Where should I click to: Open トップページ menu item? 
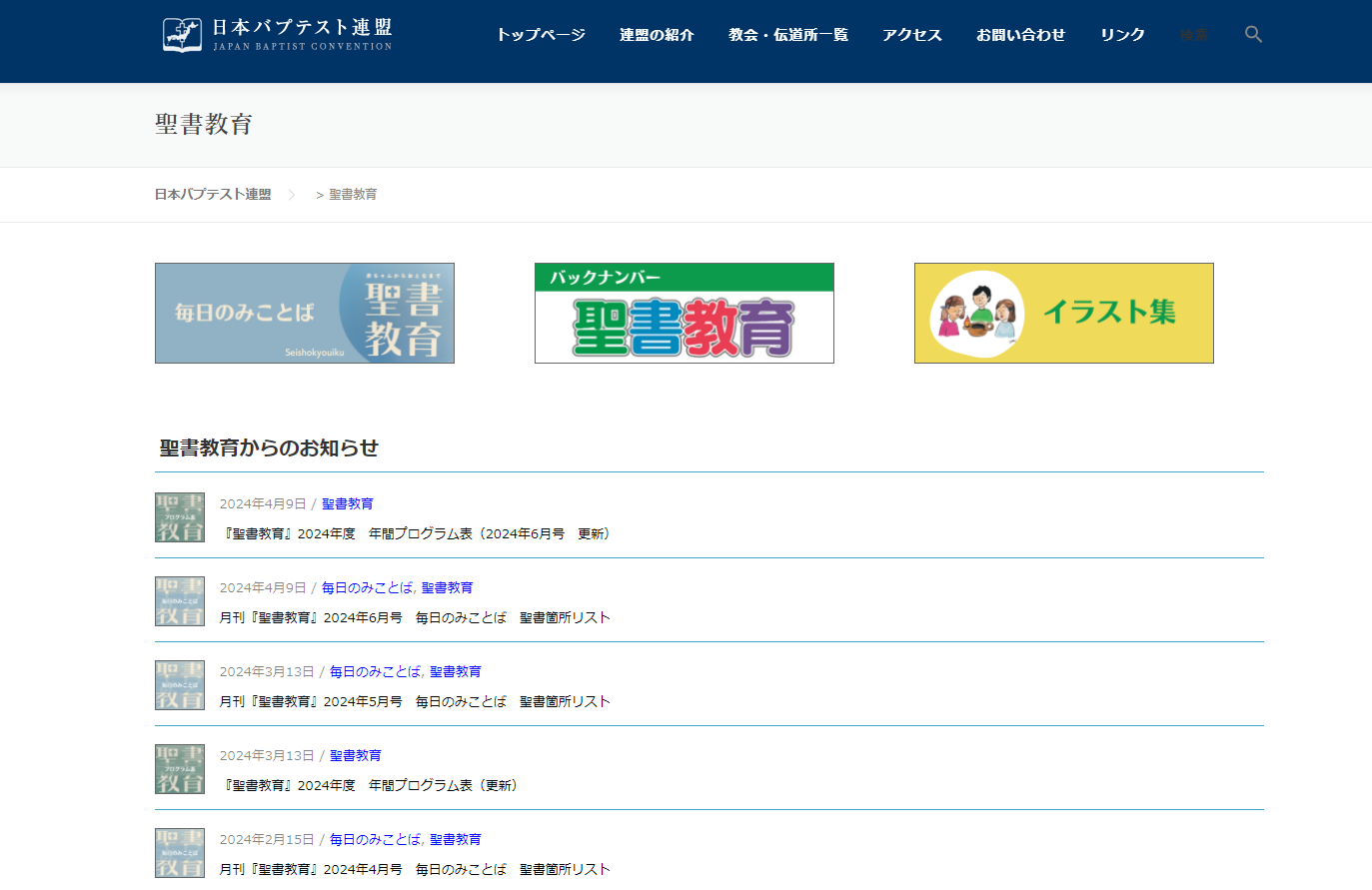tap(541, 35)
